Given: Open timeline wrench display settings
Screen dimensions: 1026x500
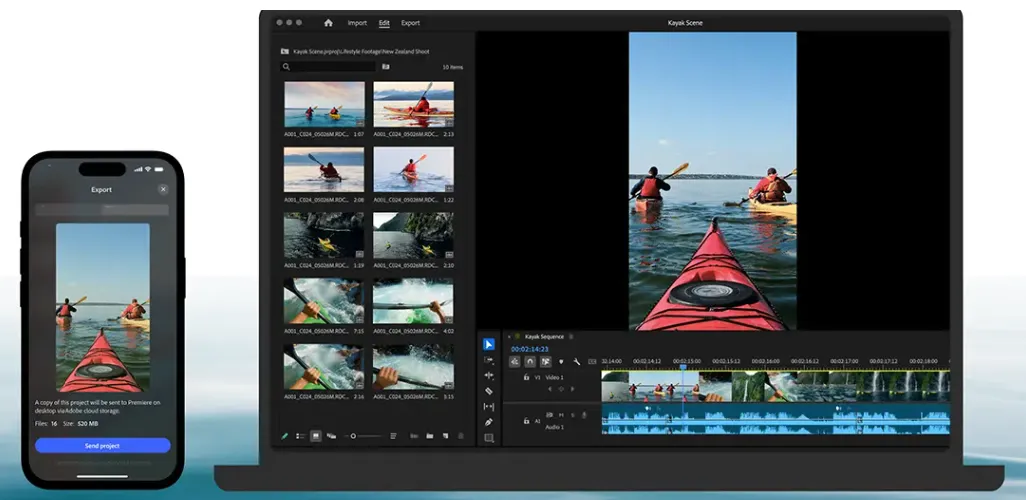Looking at the screenshot, I should 577,362.
